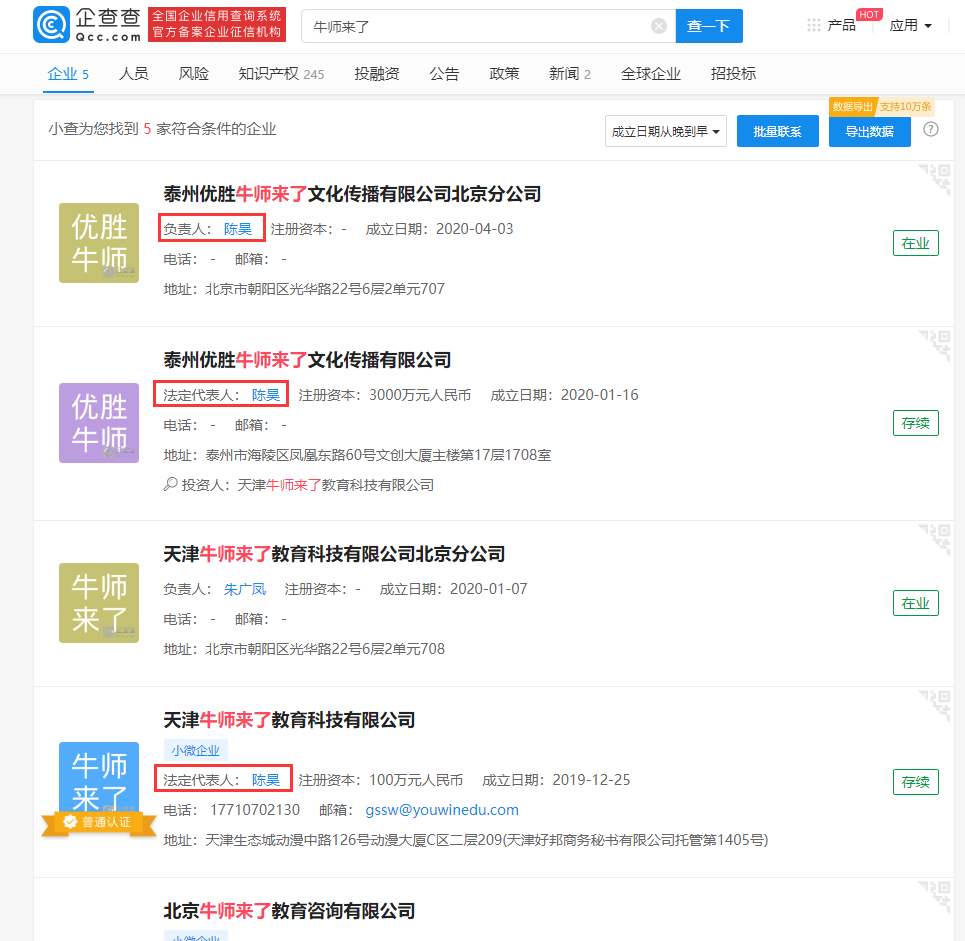The height and width of the screenshot is (941, 965).
Task: Click the investor magnifier icon
Action: (x=170, y=484)
